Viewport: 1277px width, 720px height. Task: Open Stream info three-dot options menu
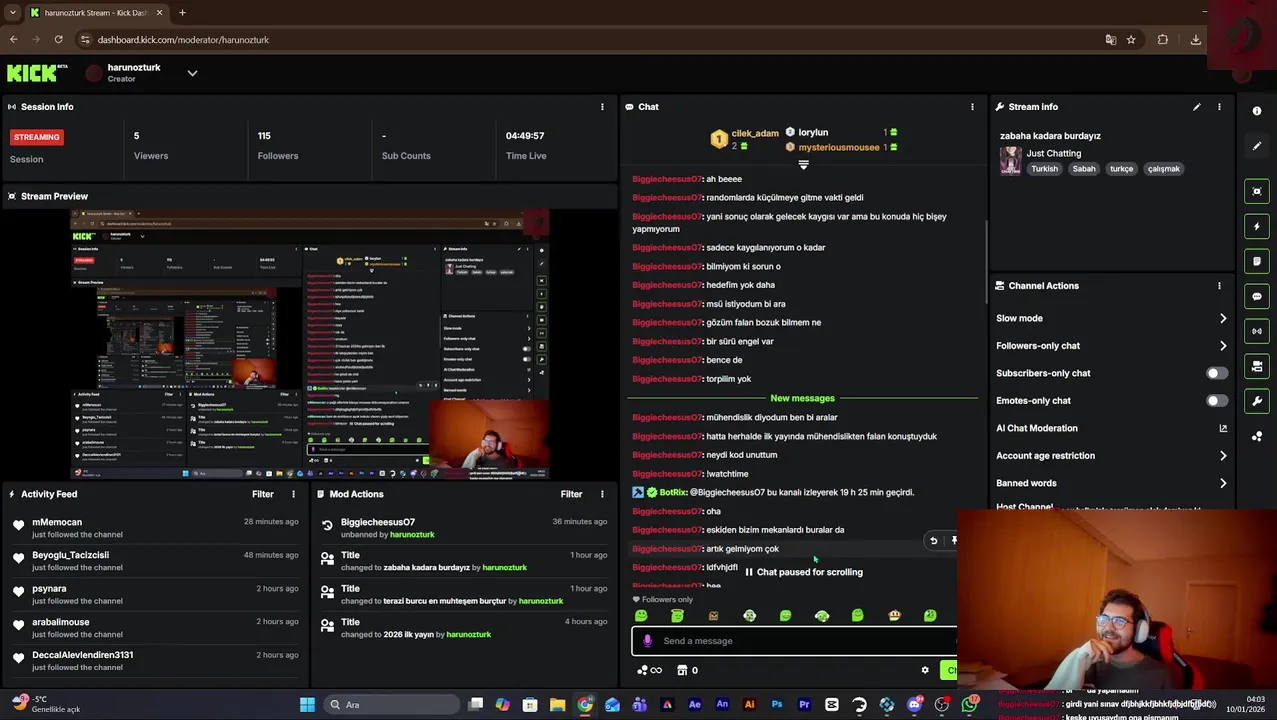(x=1219, y=107)
